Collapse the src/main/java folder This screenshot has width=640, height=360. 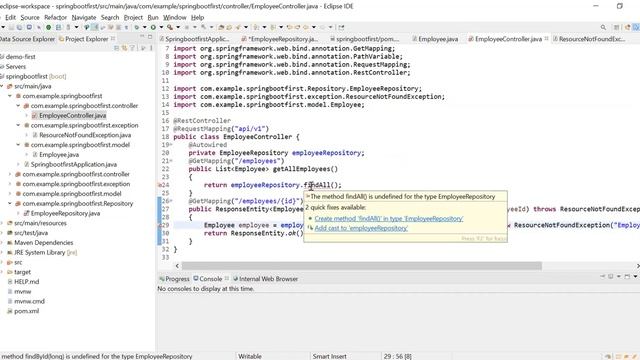[2, 86]
